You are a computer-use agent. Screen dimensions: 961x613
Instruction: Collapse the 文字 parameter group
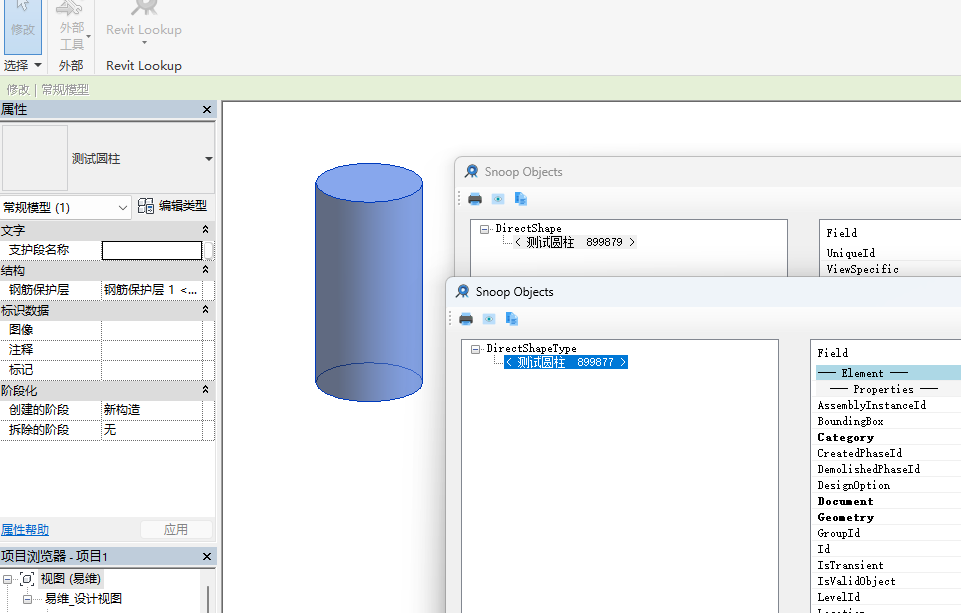(205, 229)
